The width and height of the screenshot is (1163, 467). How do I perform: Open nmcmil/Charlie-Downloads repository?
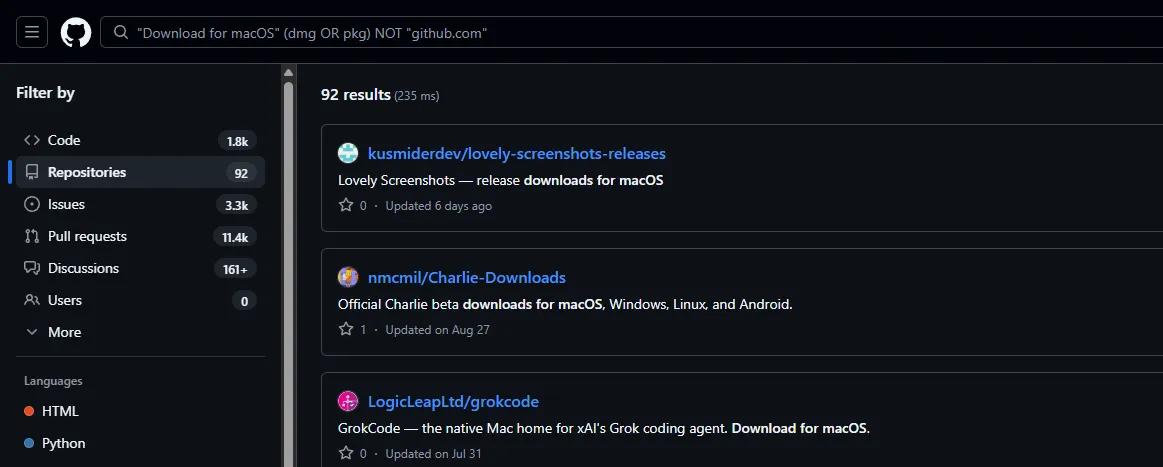tap(467, 278)
